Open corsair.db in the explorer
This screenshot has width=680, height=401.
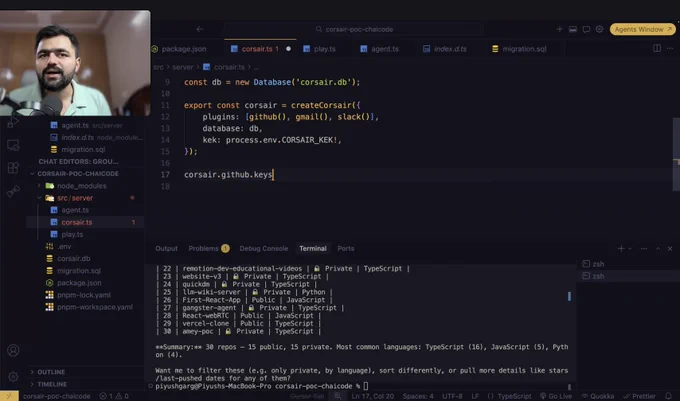click(x=86, y=258)
